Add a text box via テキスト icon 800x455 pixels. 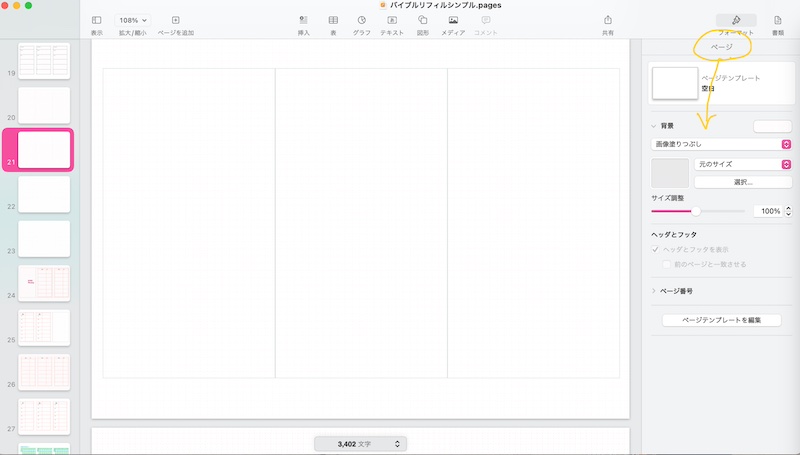coord(392,20)
